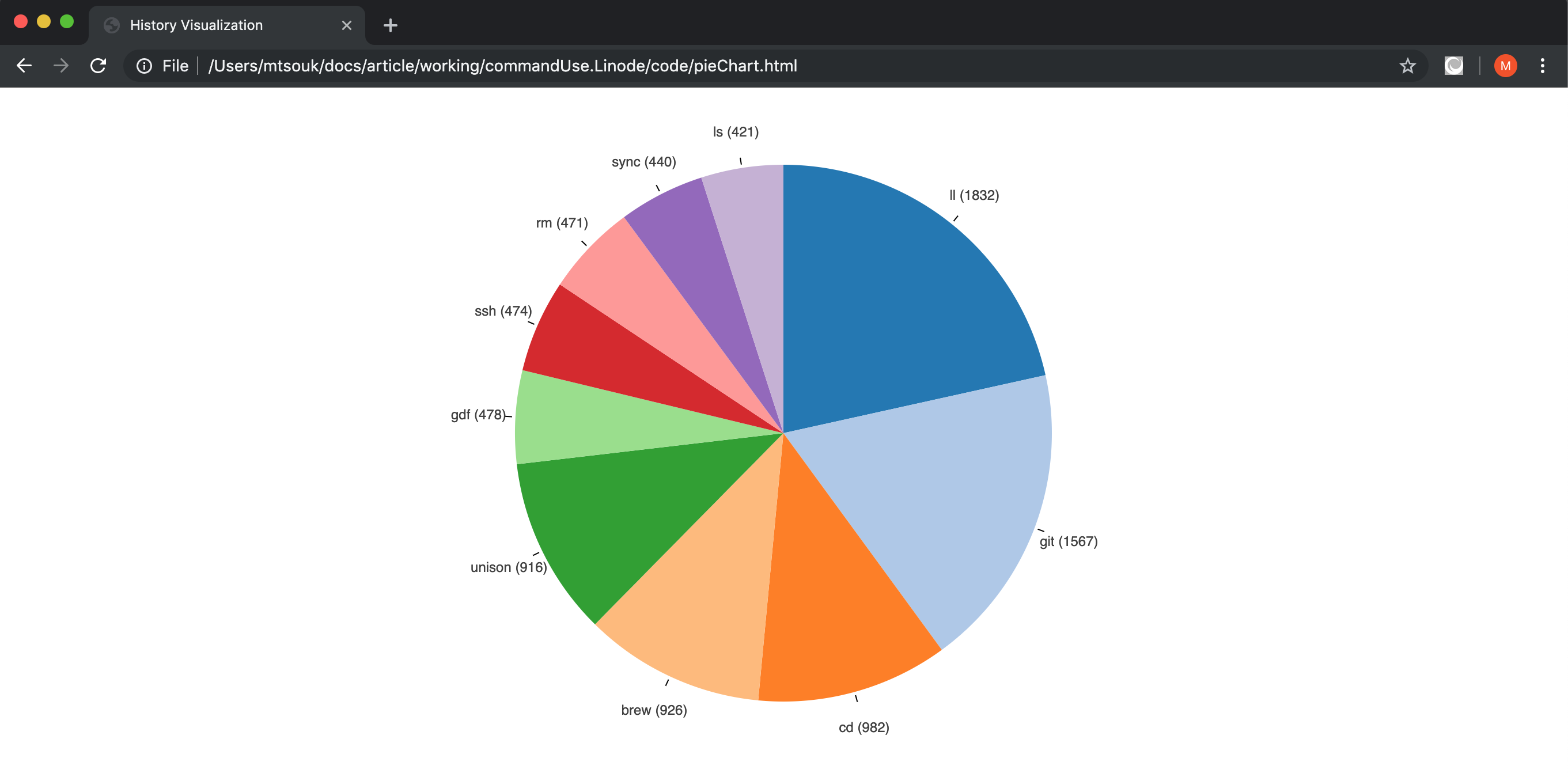Click the forward navigation arrow
1568x777 pixels.
(61, 66)
